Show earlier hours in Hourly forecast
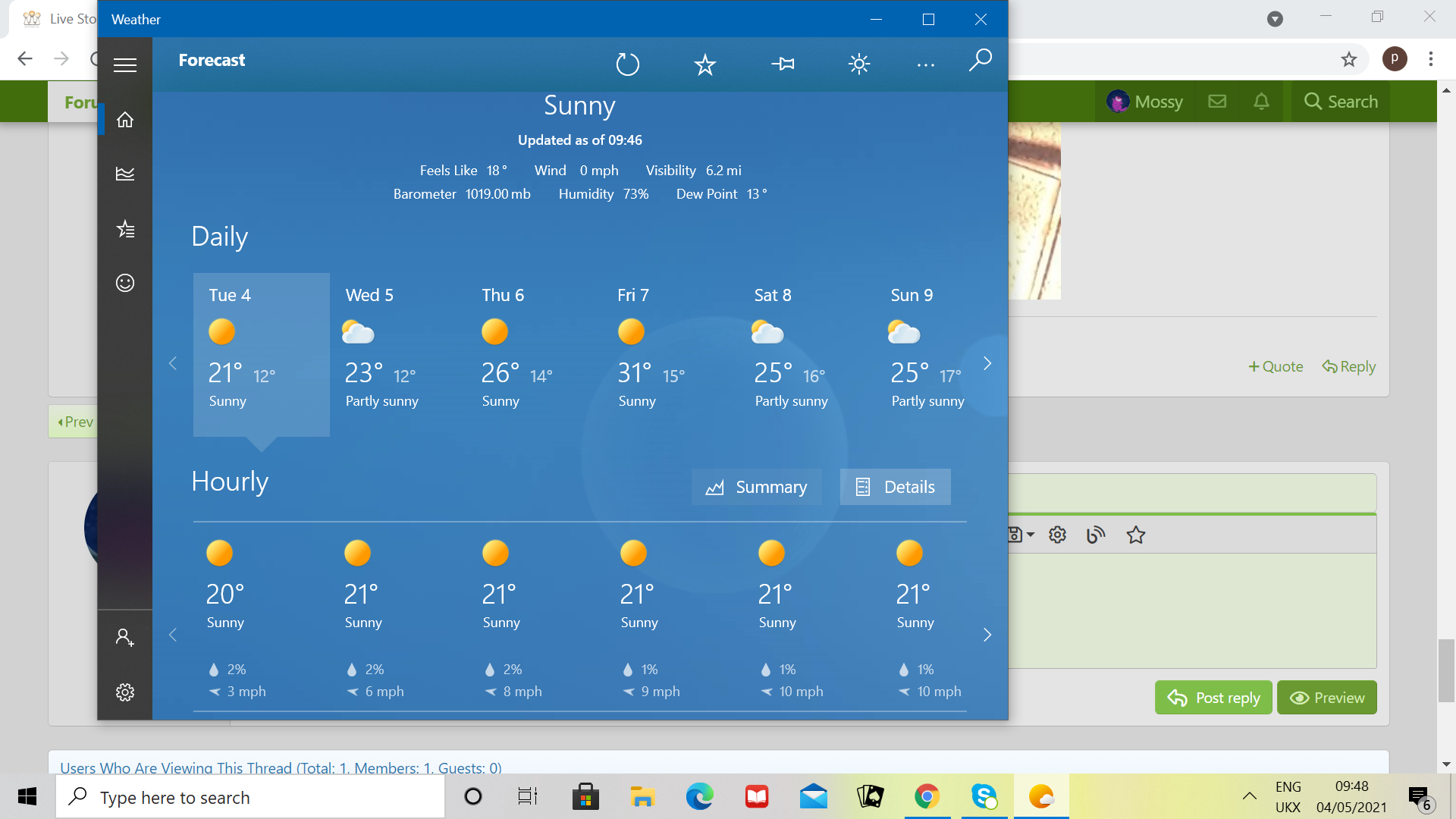The height and width of the screenshot is (819, 1456). click(x=173, y=635)
